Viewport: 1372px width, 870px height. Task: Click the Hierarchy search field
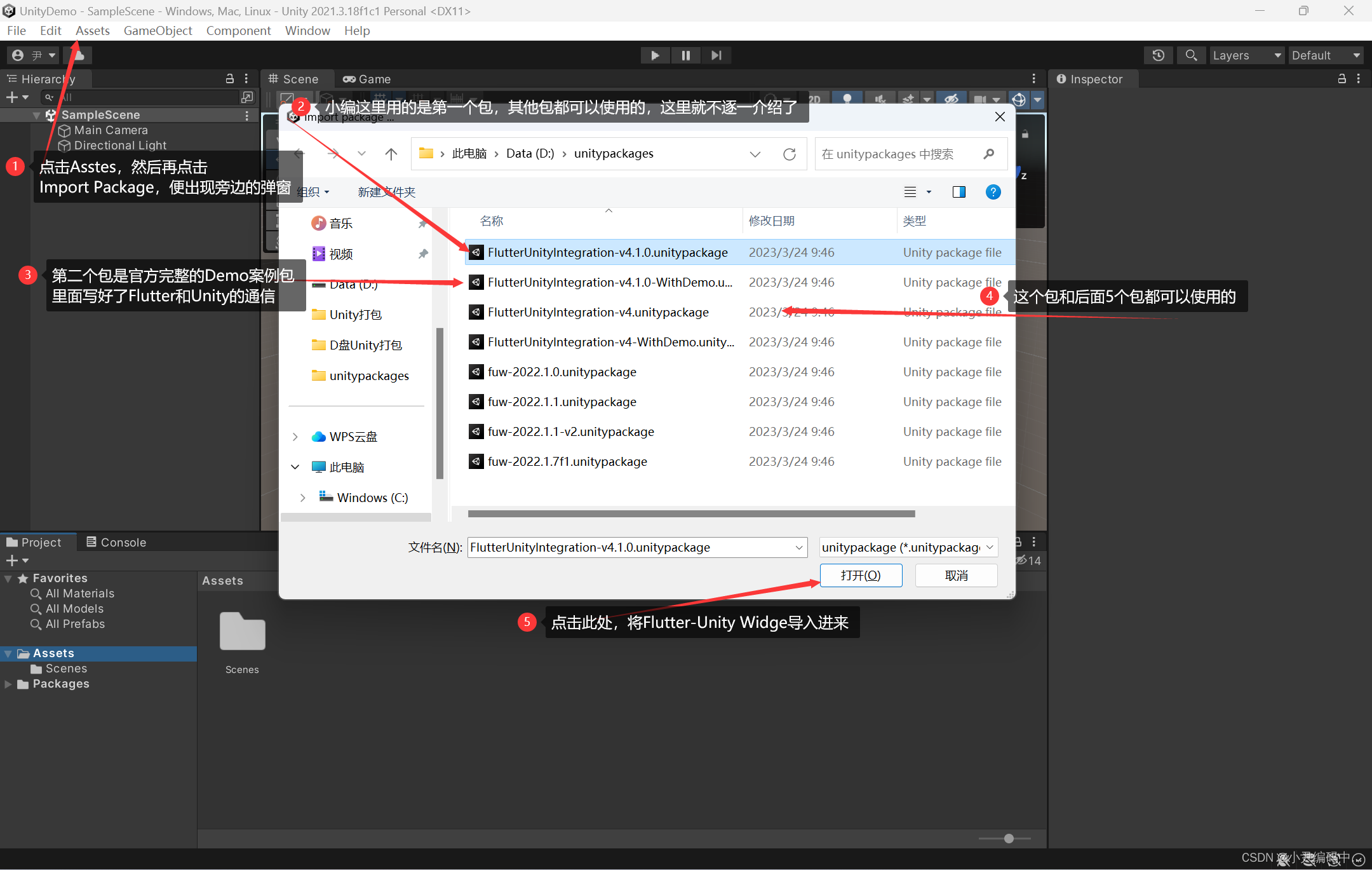141,97
